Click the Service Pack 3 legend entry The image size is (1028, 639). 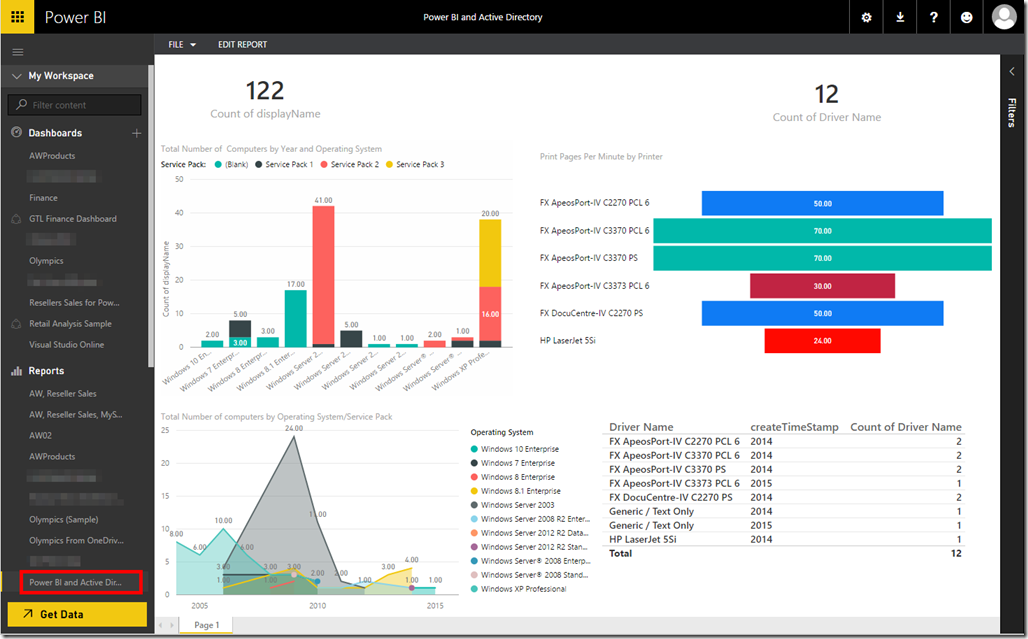415,165
